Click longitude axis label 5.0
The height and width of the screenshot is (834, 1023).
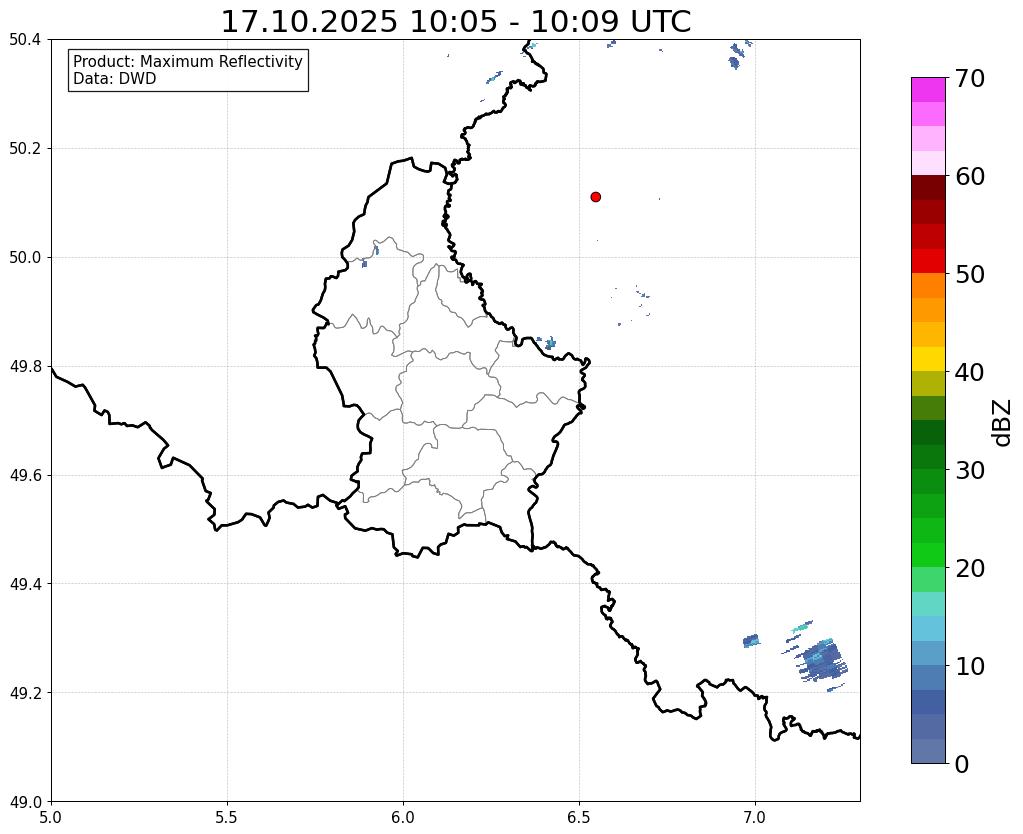point(51,817)
